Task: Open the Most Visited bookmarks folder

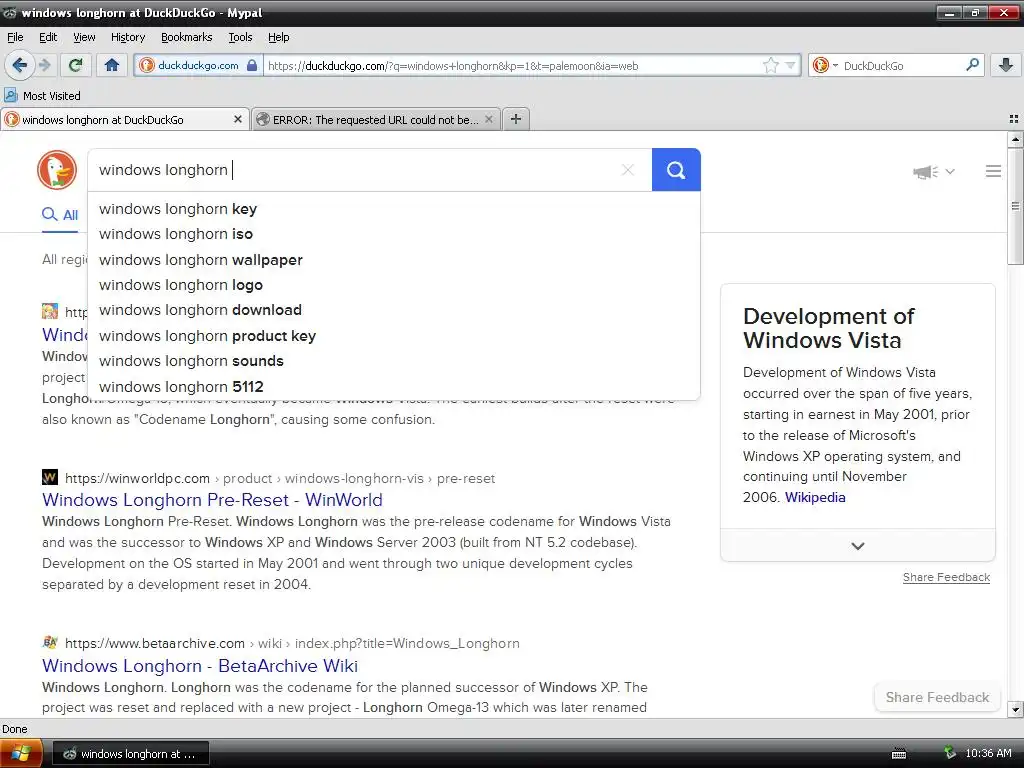Action: pos(42,96)
